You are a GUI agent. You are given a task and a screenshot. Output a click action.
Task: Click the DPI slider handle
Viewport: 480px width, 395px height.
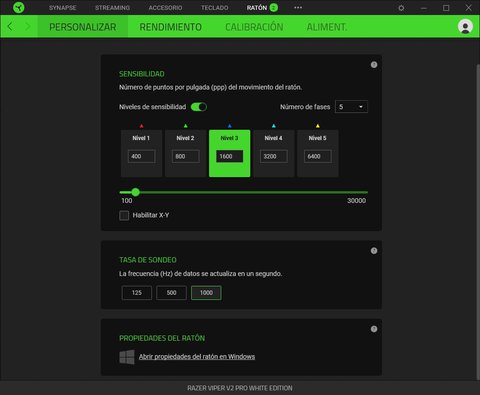[135, 192]
